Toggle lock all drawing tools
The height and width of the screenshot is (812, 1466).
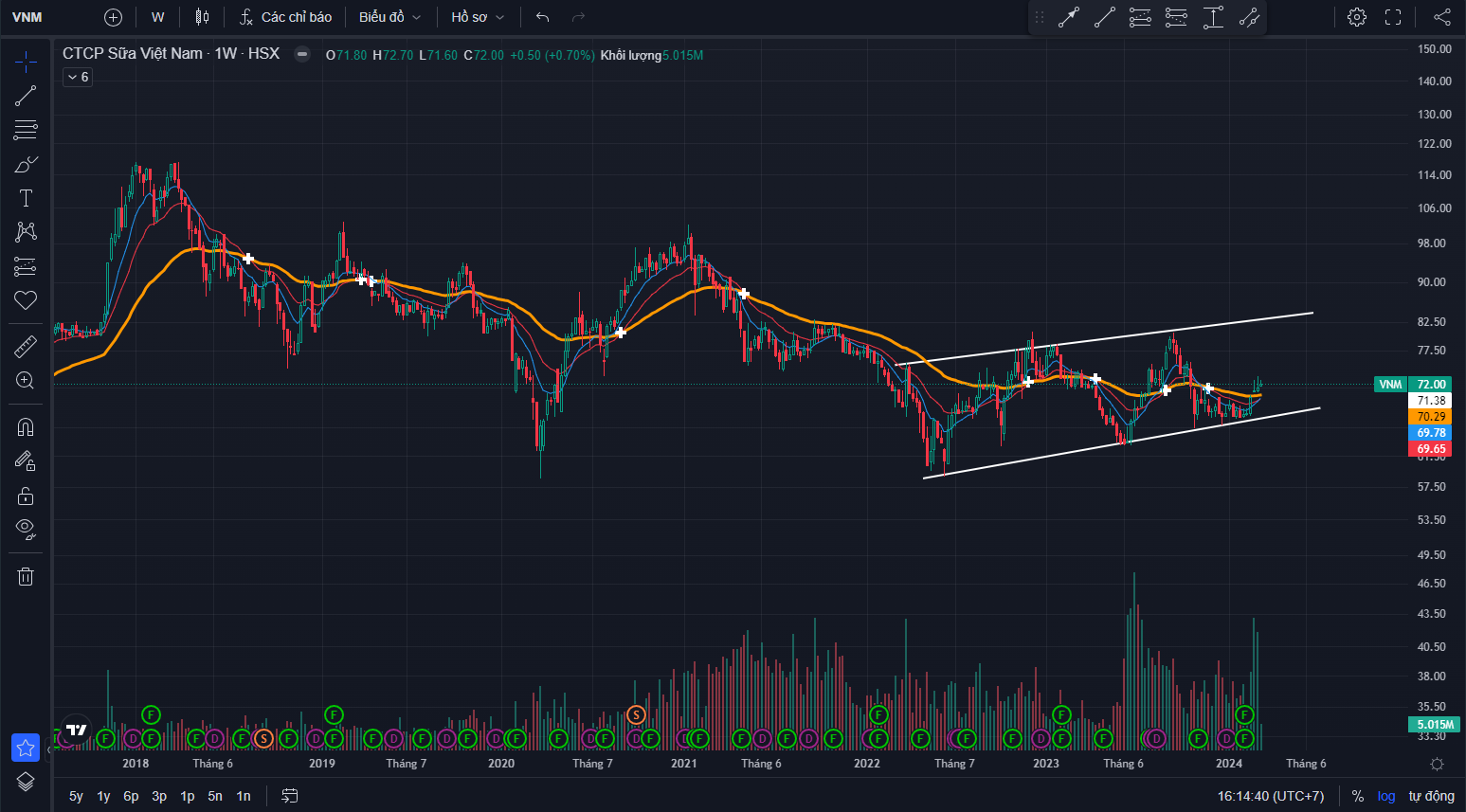26,496
